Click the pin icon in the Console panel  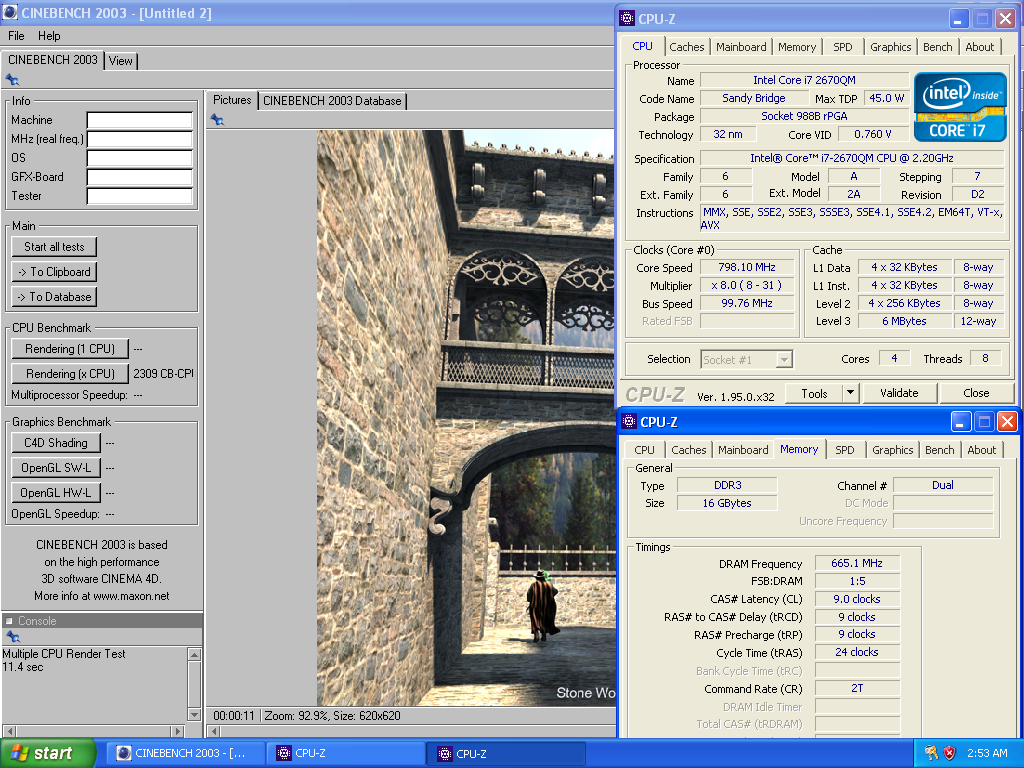[12, 636]
